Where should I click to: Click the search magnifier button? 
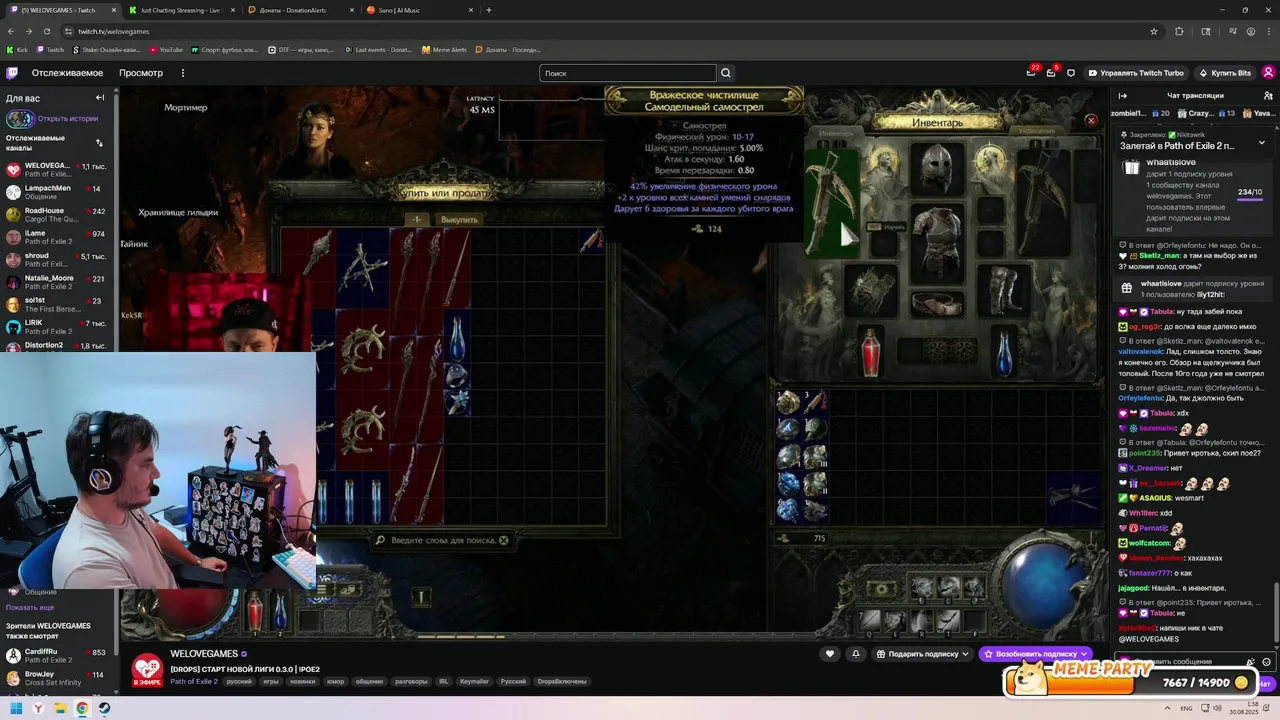tap(726, 73)
